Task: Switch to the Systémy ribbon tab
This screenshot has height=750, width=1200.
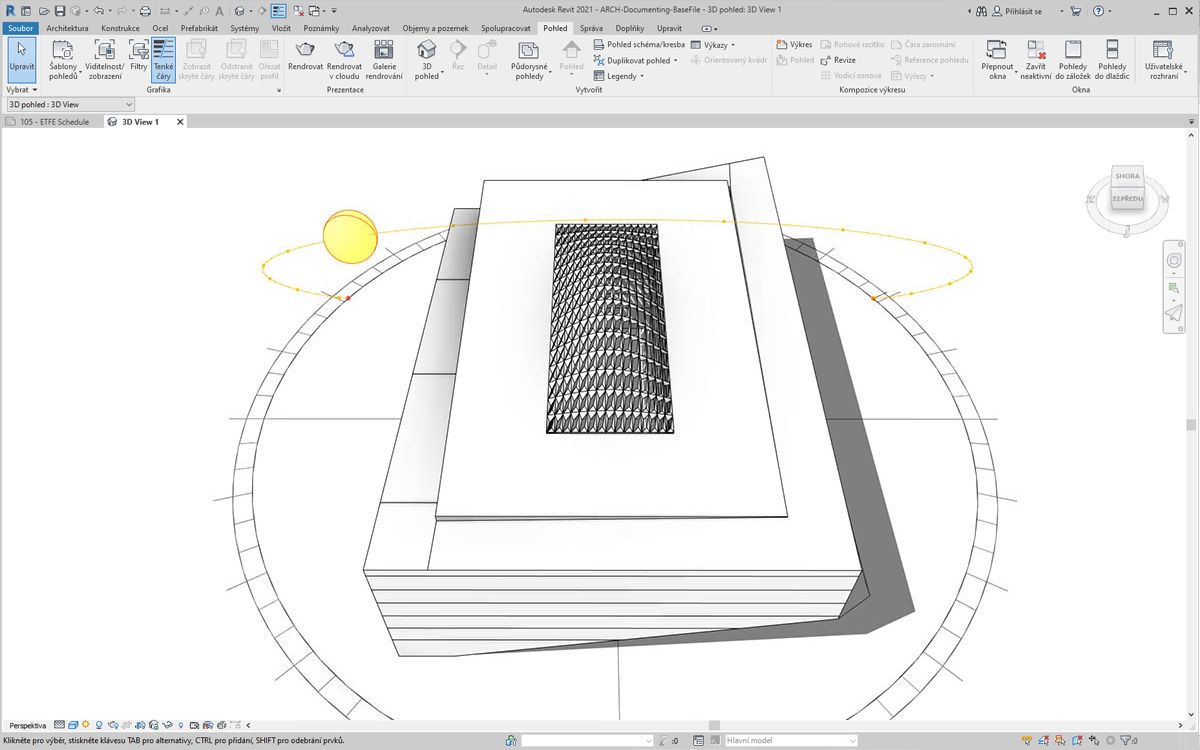Action: click(244, 28)
